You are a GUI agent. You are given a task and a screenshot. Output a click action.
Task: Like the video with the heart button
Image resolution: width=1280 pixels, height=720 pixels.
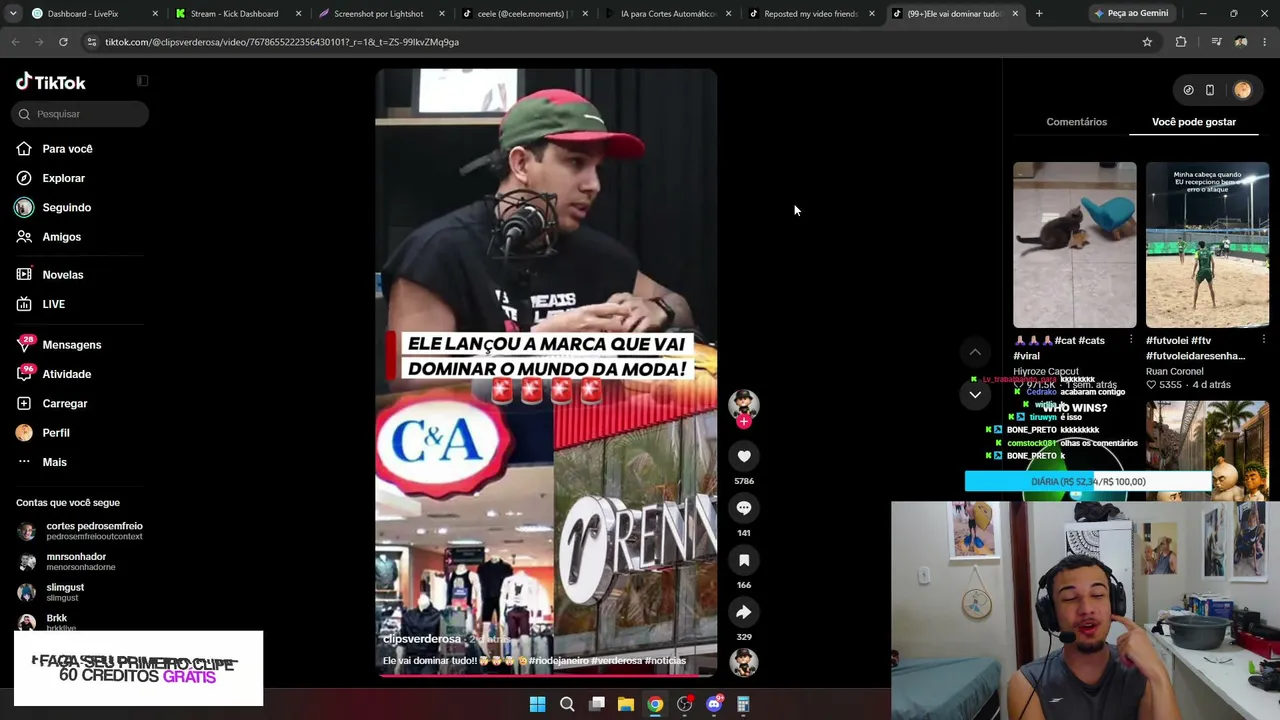point(744,456)
